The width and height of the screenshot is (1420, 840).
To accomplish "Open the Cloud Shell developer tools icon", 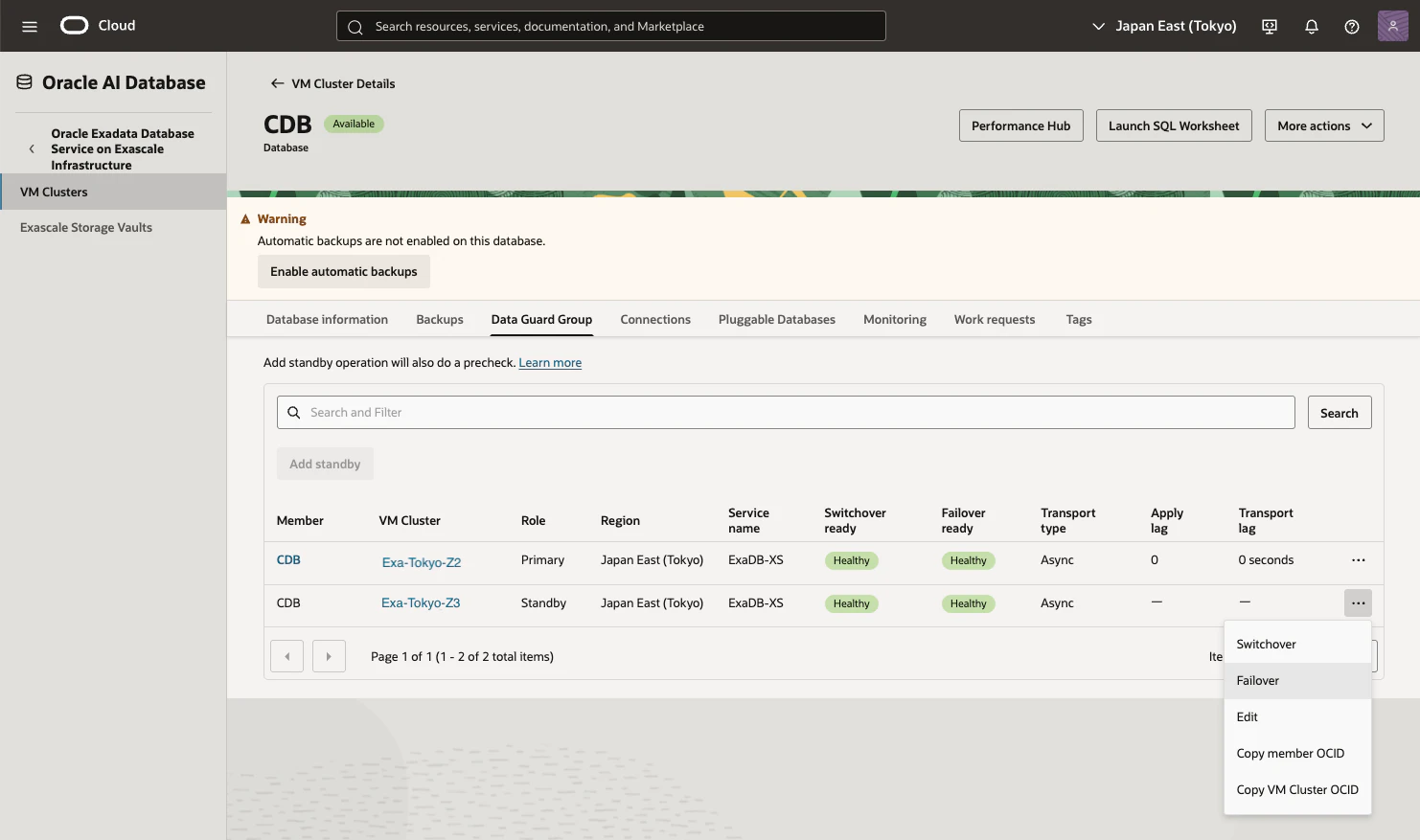I will coord(1270,26).
